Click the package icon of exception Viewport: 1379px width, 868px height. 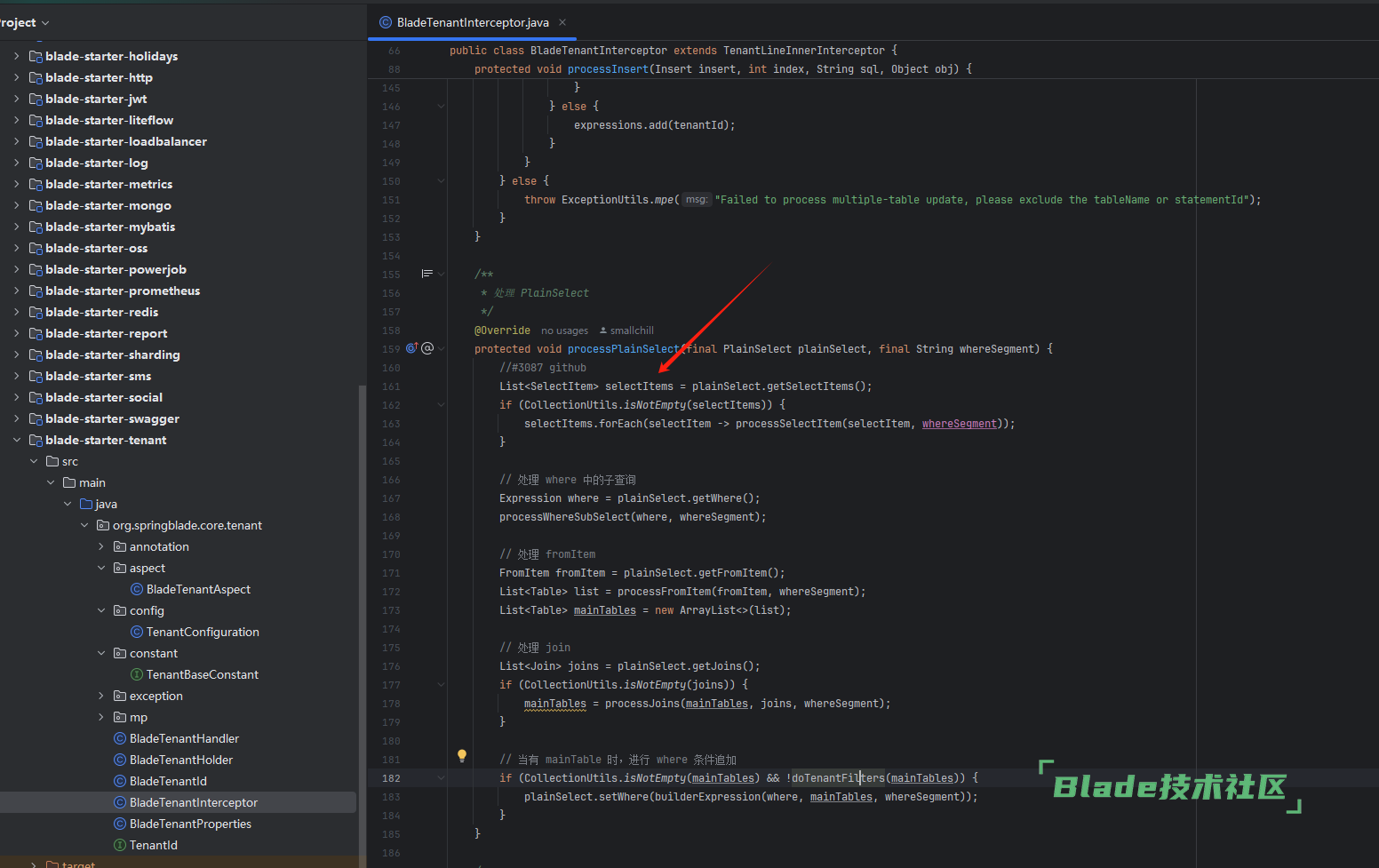(120, 696)
